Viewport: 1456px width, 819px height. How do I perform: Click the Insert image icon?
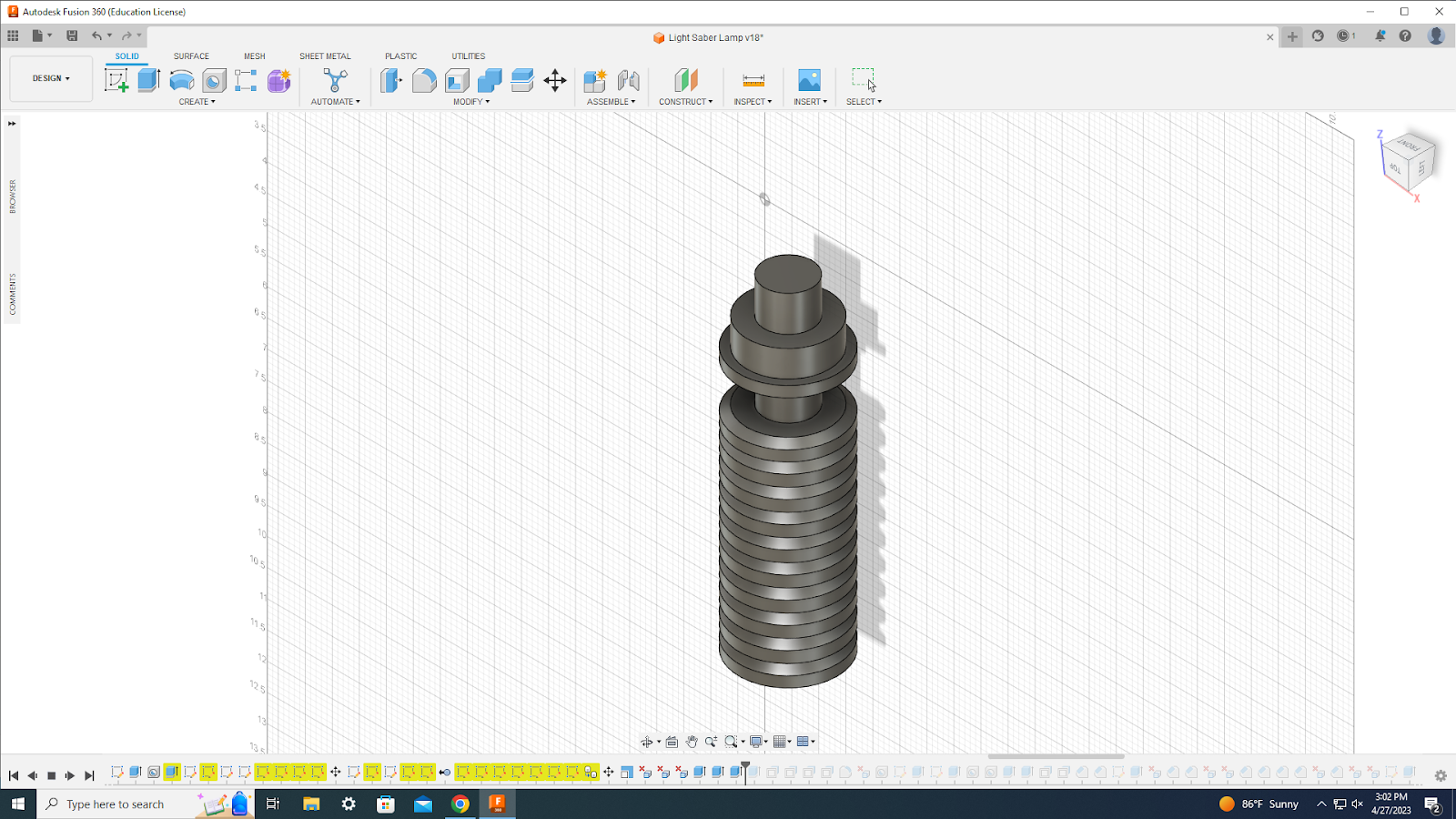tap(809, 80)
